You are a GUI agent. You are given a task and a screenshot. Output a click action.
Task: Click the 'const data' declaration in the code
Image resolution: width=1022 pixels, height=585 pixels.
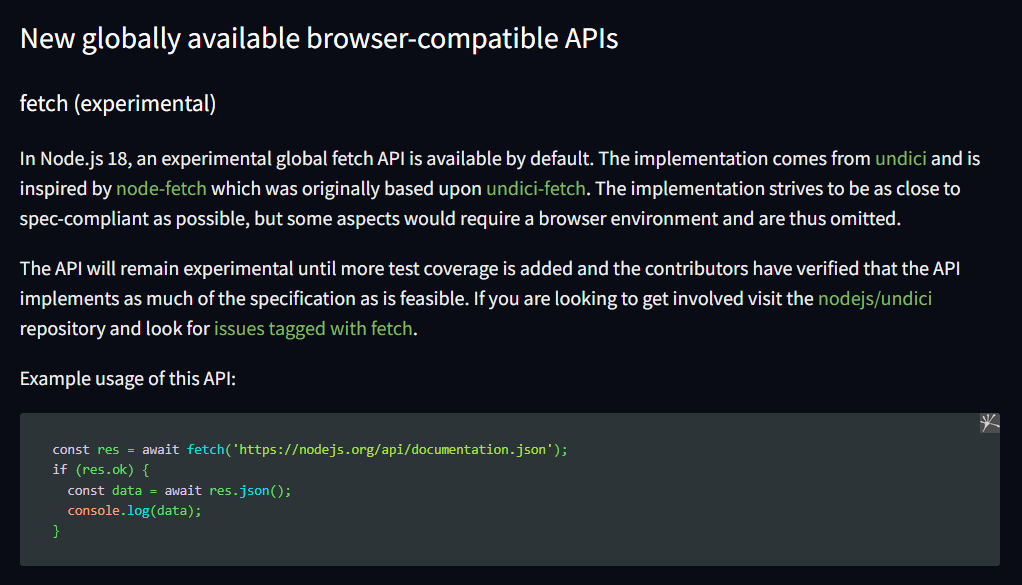pos(100,490)
